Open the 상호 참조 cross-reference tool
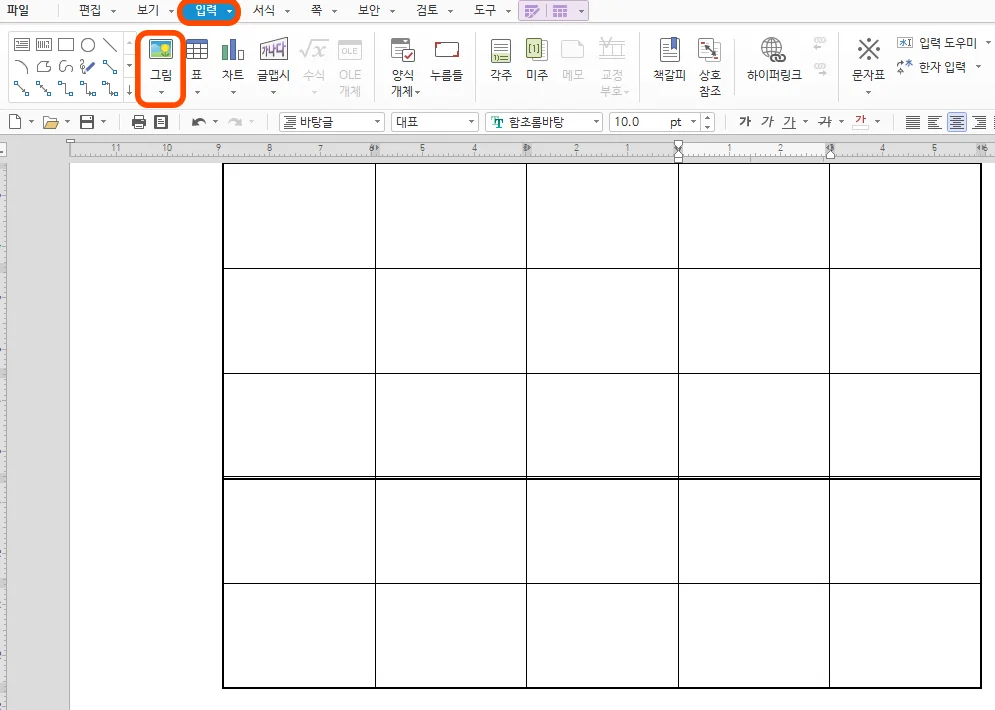 click(709, 67)
